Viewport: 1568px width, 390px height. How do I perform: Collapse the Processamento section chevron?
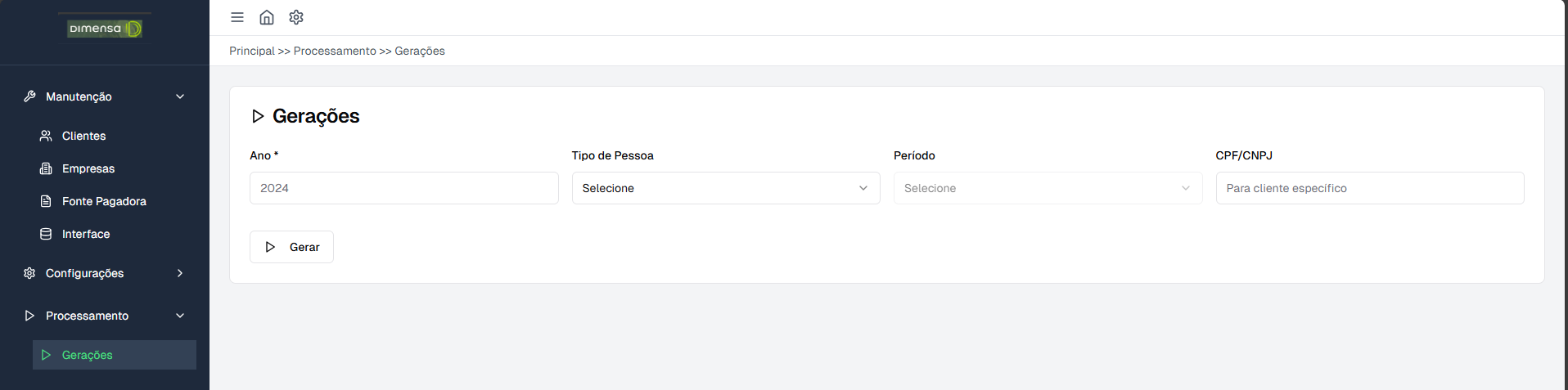coord(180,316)
